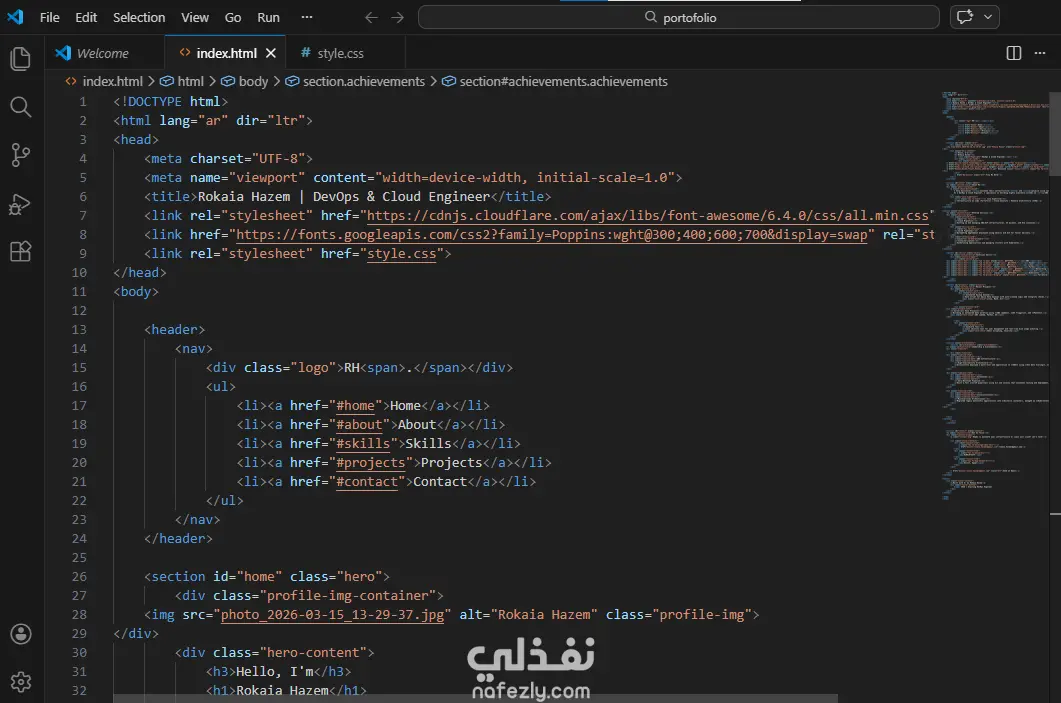Close the index.html tab
Image resolution: width=1061 pixels, height=703 pixels.
[271, 53]
